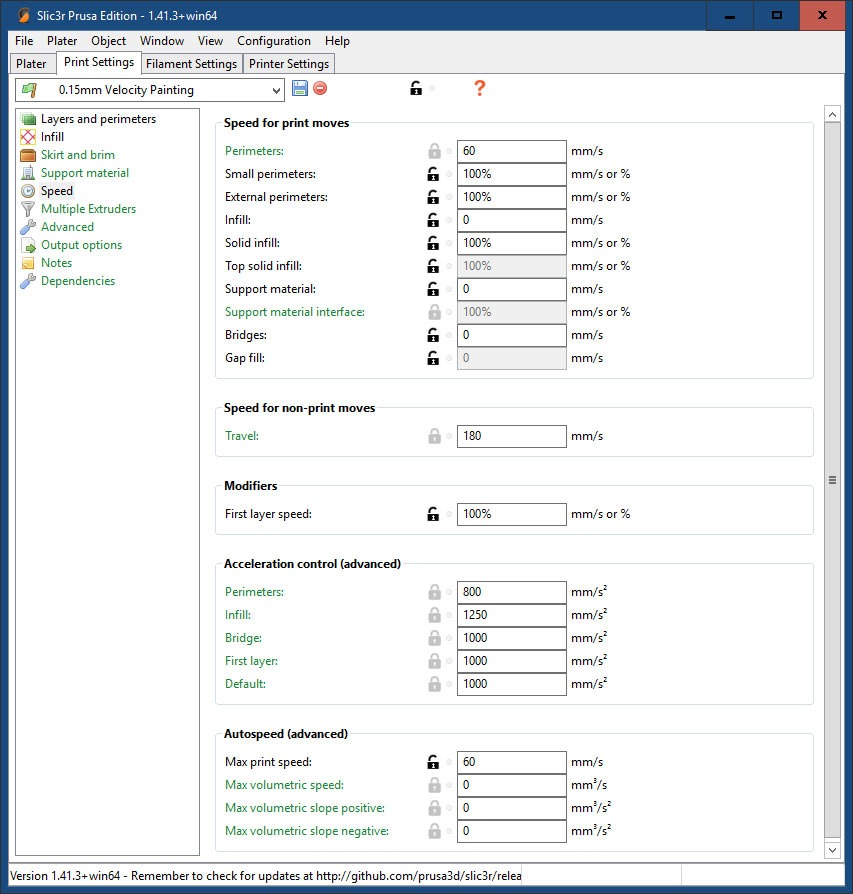Screen dimensions: 853x894
Task: Click the vertical scrollbar thumb
Action: pos(832,481)
